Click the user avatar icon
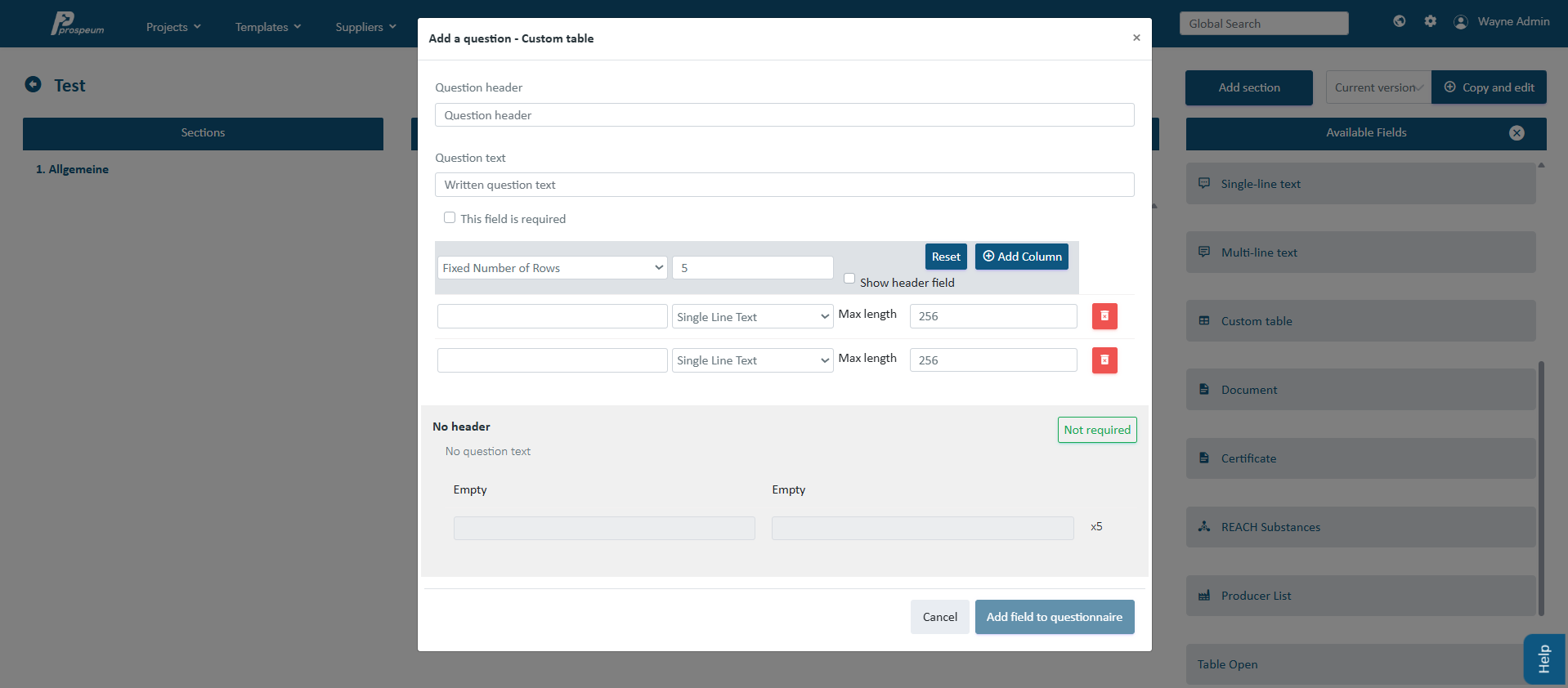Image resolution: width=1568 pixels, height=688 pixels. tap(1461, 22)
